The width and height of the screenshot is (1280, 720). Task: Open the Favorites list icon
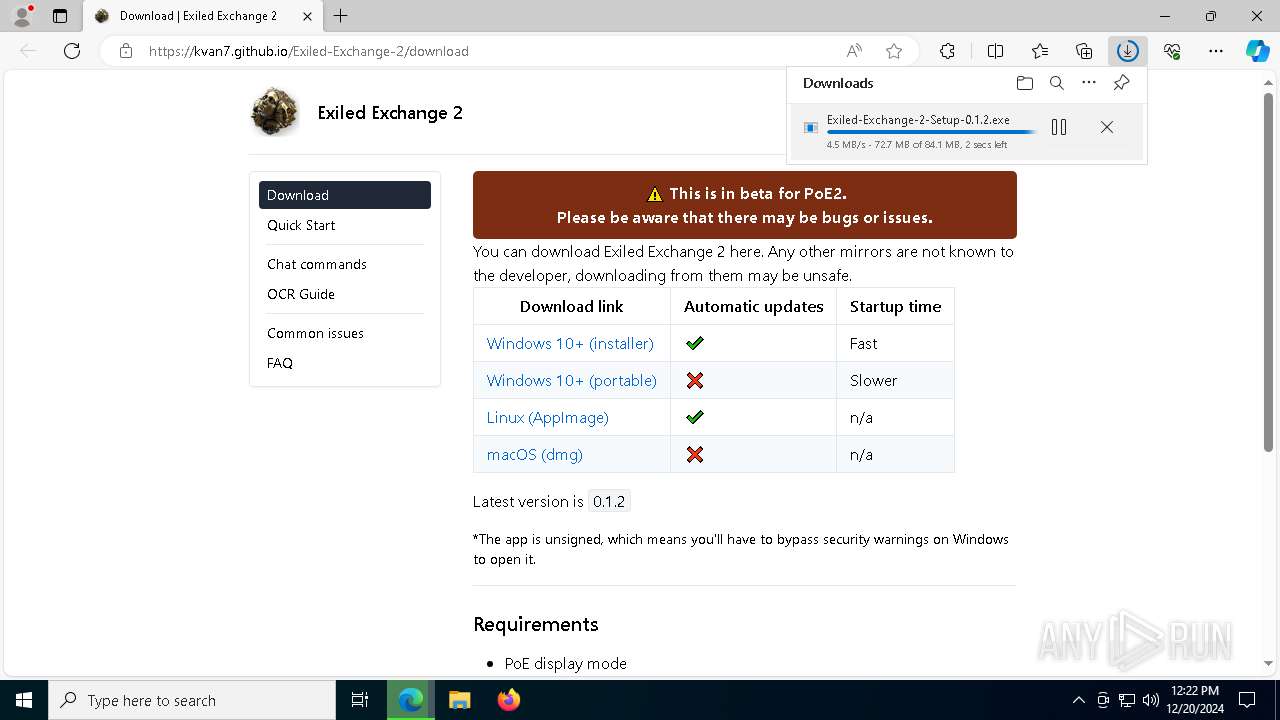pyautogui.click(x=1040, y=51)
